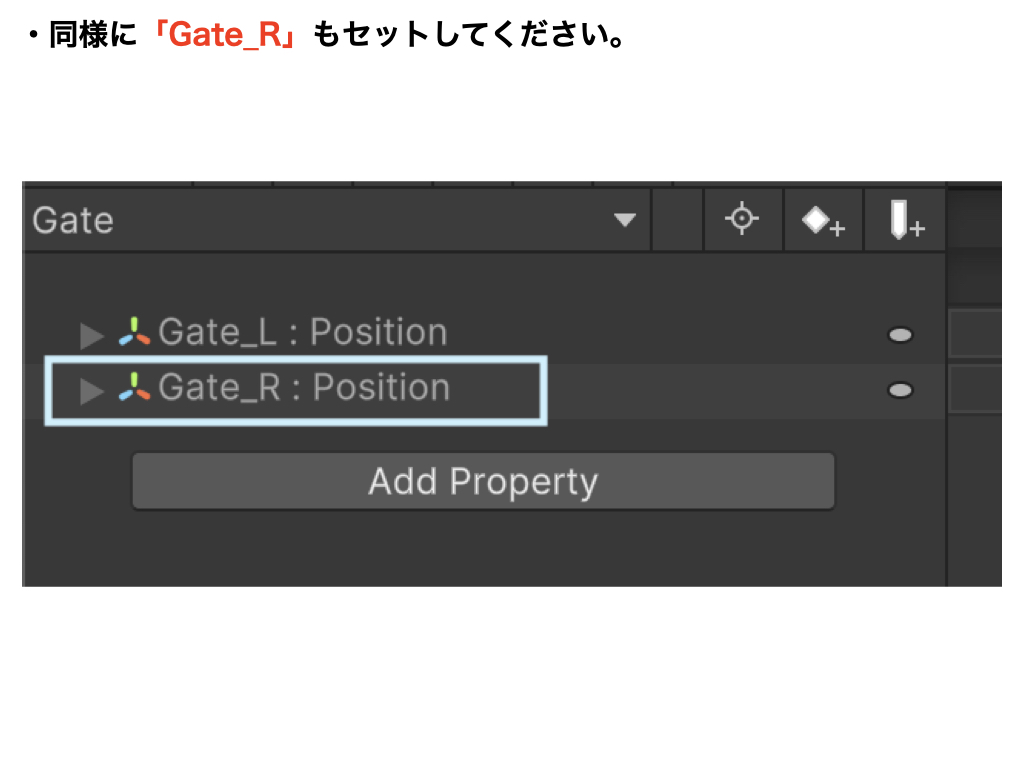Click the timeline track for Gate_R row
The width and height of the screenshot is (1024, 768).
[x=974, y=389]
